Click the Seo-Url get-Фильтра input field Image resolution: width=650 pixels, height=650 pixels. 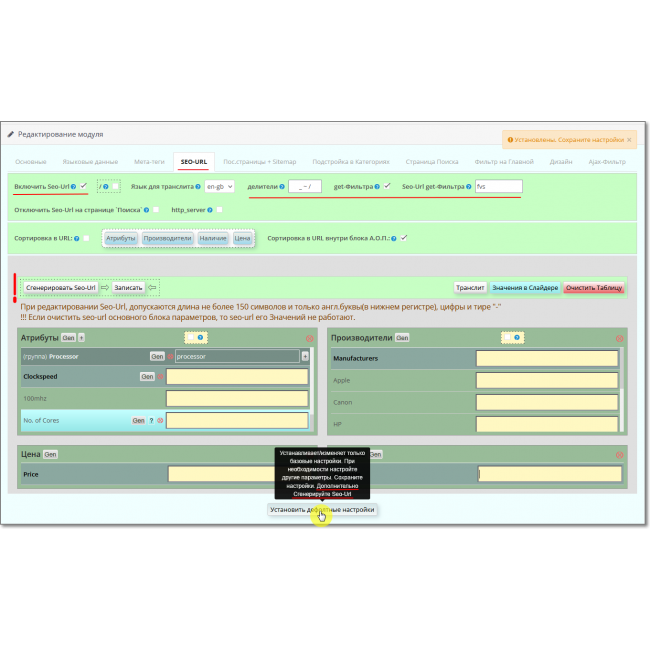pos(498,187)
